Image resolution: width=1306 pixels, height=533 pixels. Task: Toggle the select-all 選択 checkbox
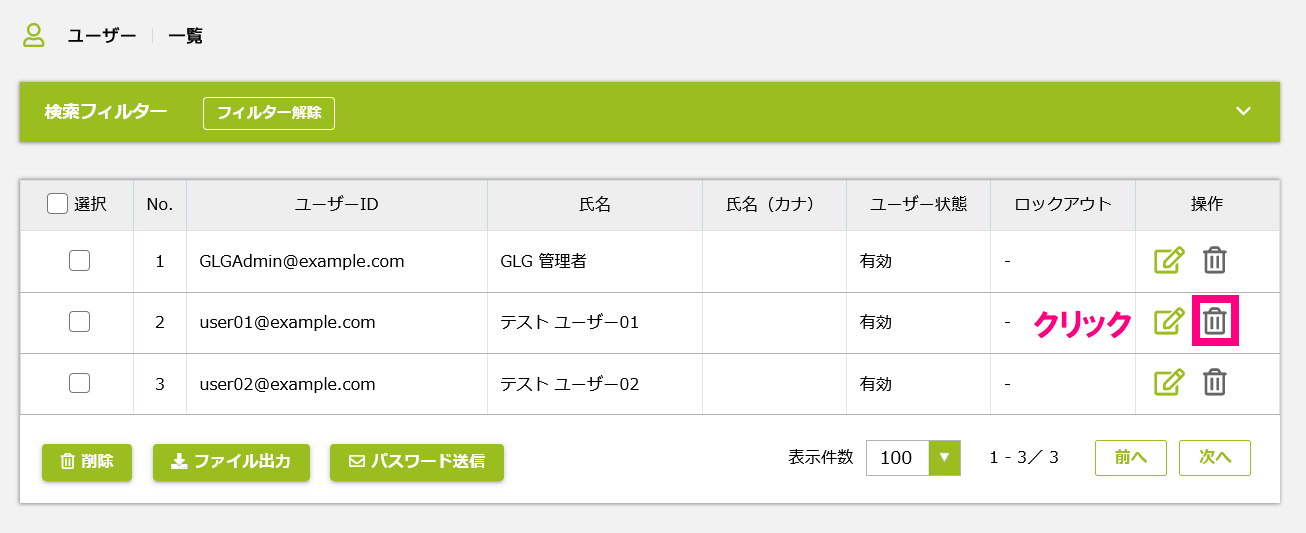click(58, 204)
